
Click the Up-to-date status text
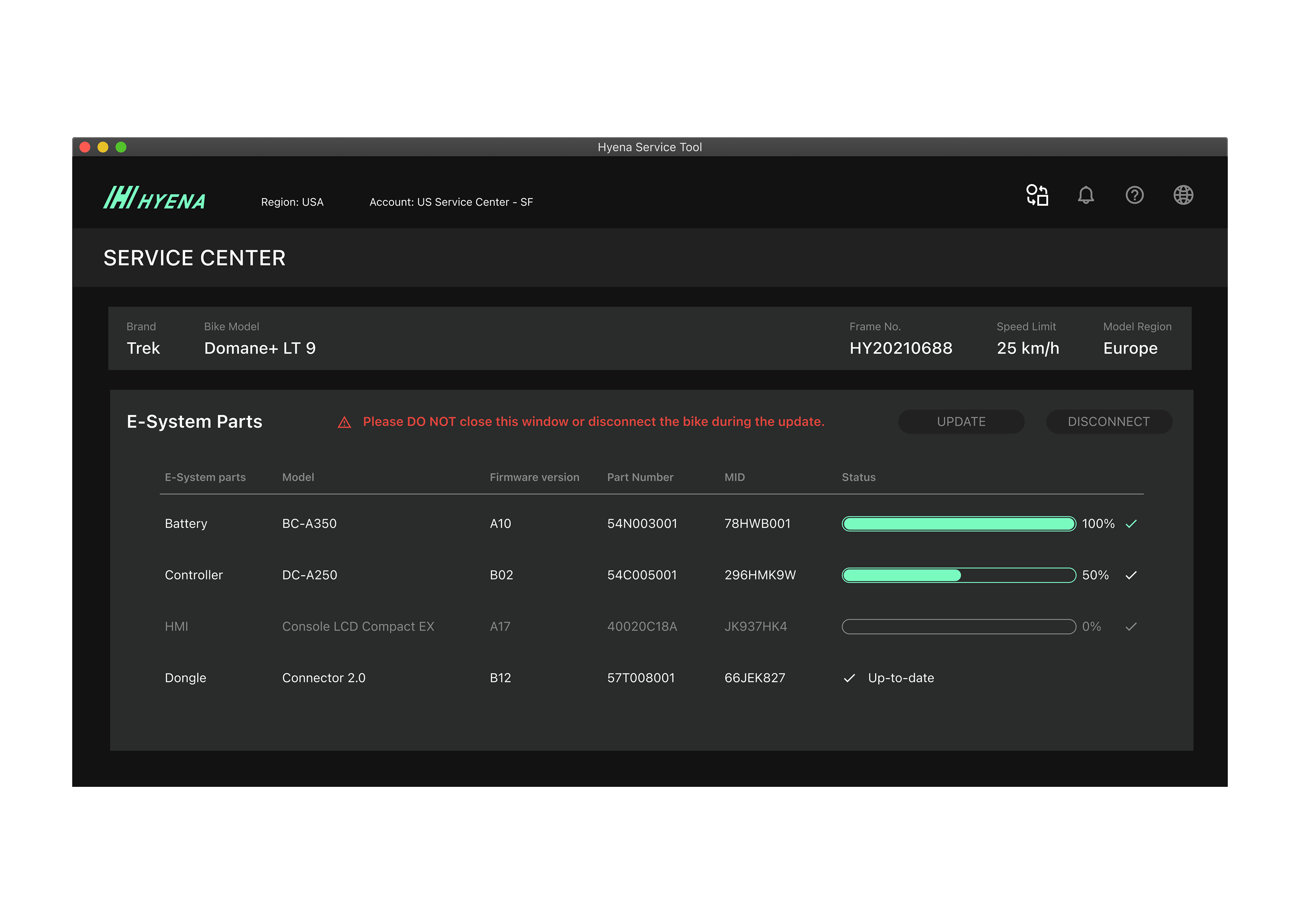901,678
